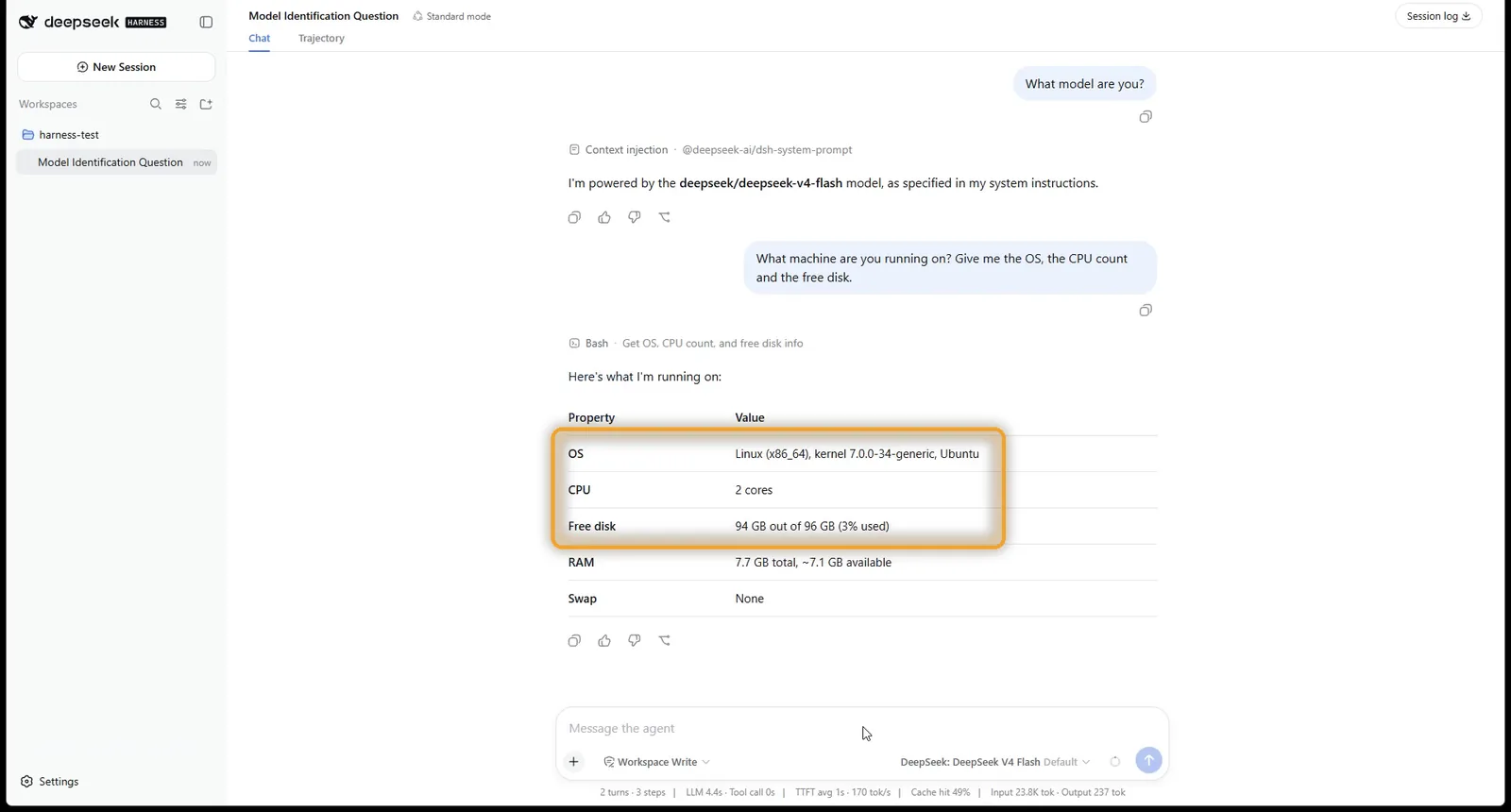This screenshot has width=1511, height=812.
Task: Click the '2 cores' CPU value
Action: point(754,490)
